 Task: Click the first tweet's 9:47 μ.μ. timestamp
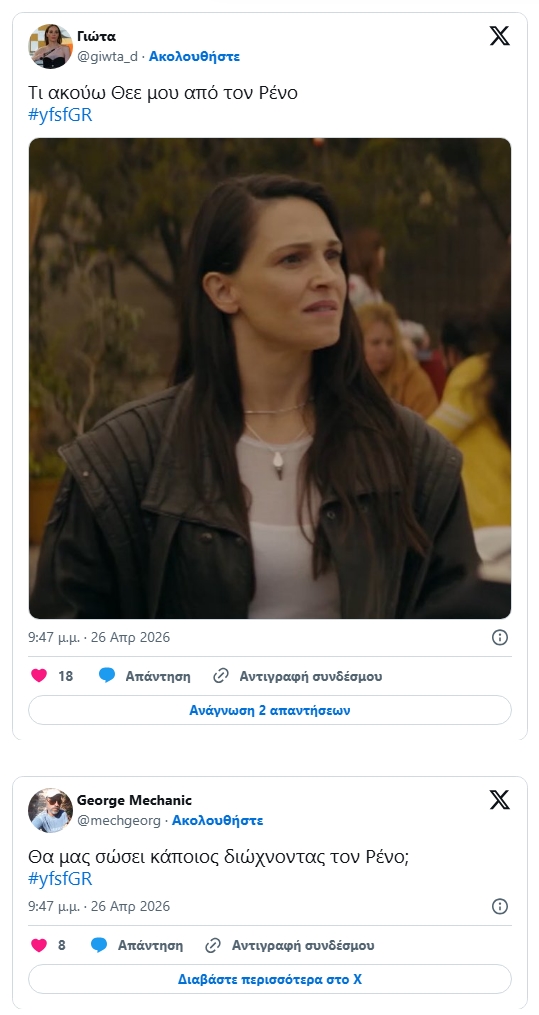(99, 638)
